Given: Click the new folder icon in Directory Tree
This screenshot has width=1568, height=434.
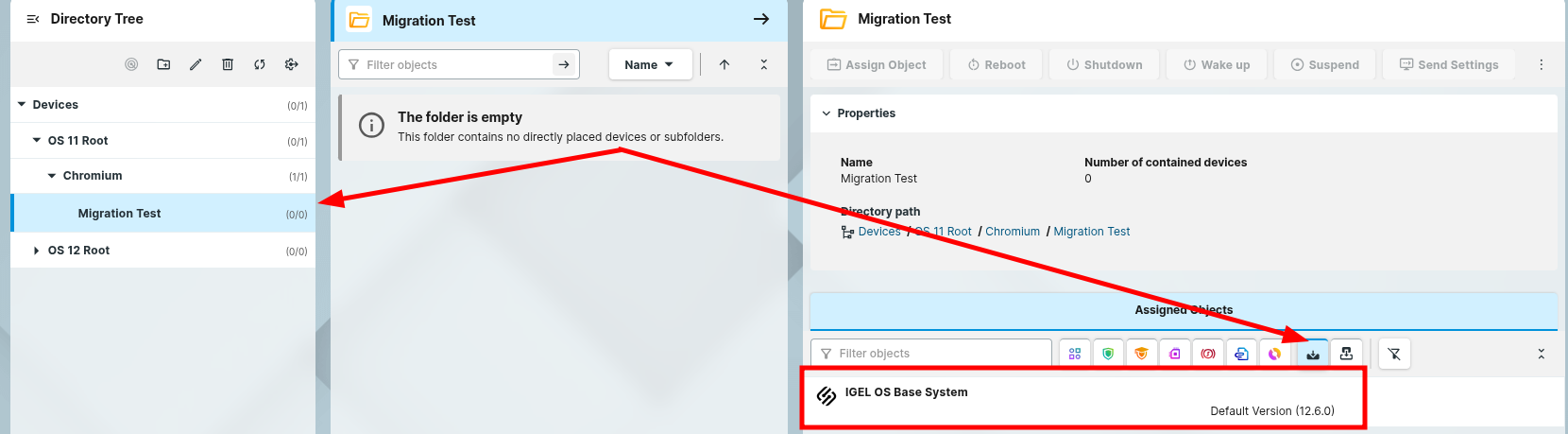Looking at the screenshot, I should pos(163,64).
